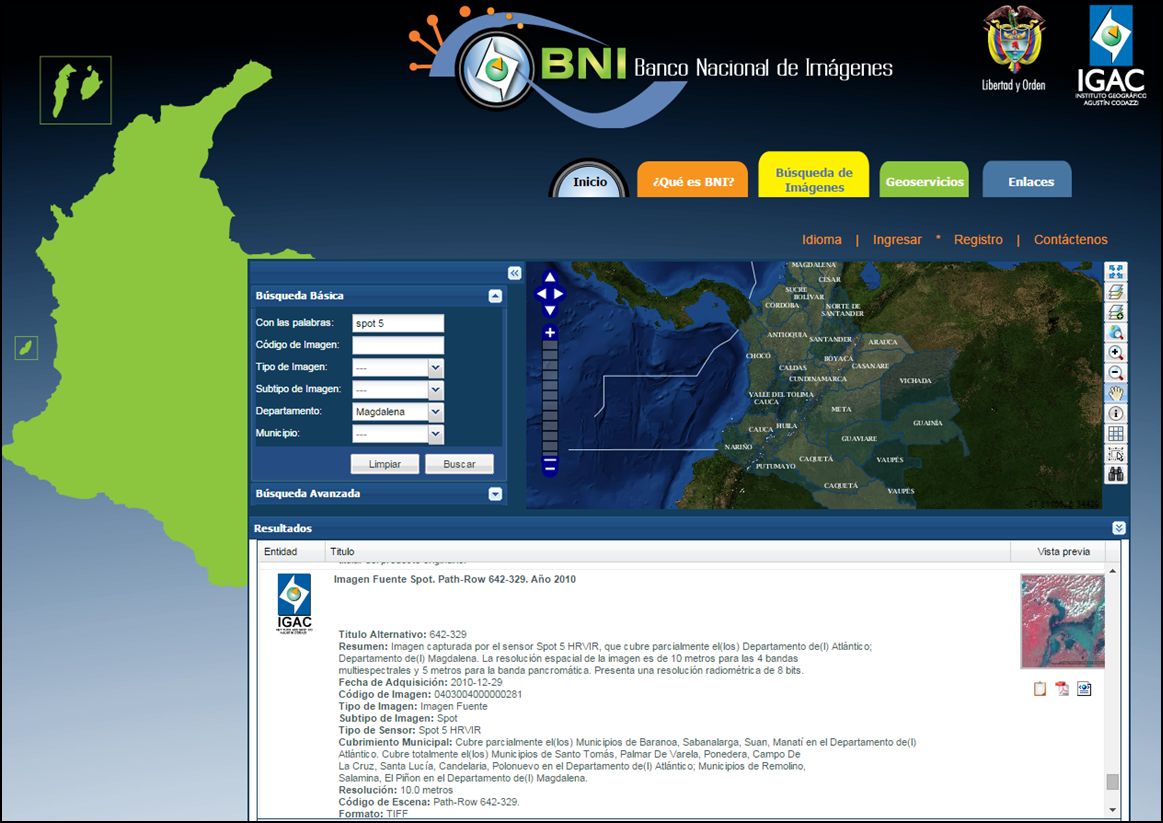1163x823 pixels.
Task: Open the Subtipo de Imagen dropdown
Action: point(435,390)
